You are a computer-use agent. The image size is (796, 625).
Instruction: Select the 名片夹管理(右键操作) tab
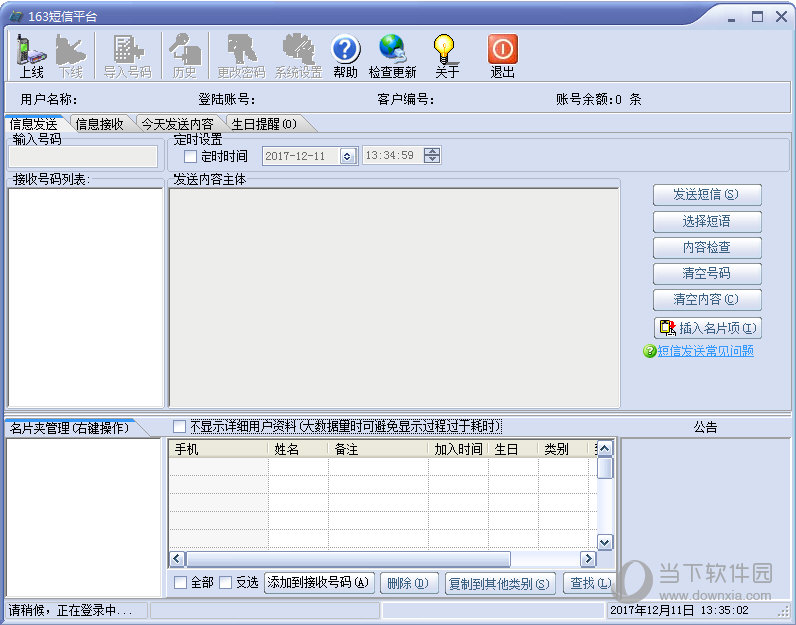[x=70, y=428]
